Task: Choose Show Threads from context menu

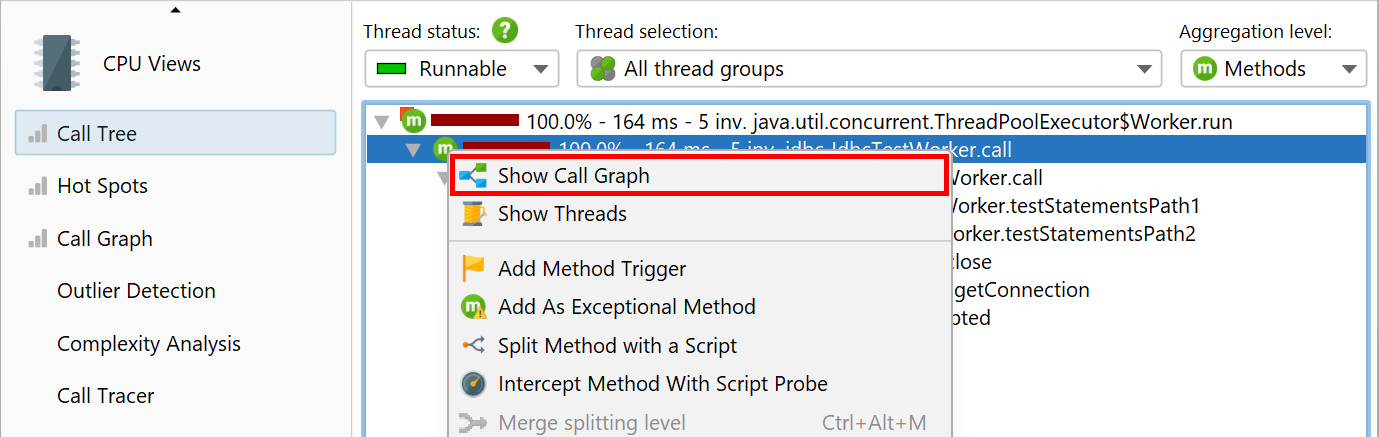Action: click(562, 214)
